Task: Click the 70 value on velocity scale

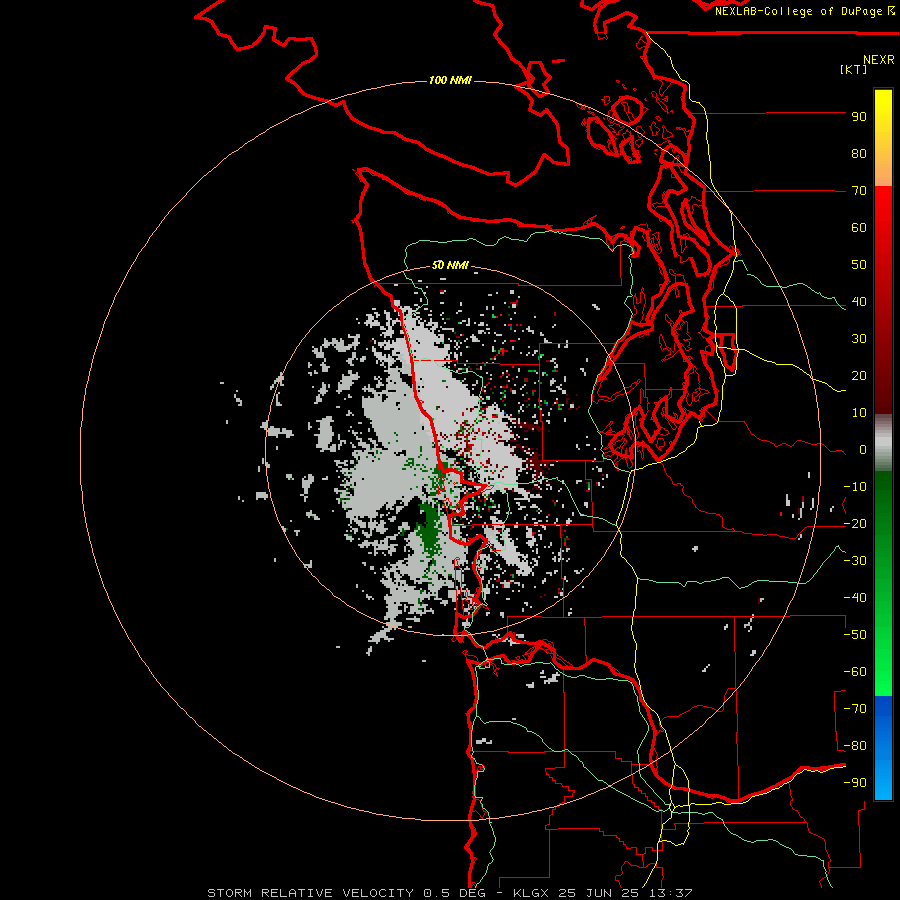Action: coord(859,191)
